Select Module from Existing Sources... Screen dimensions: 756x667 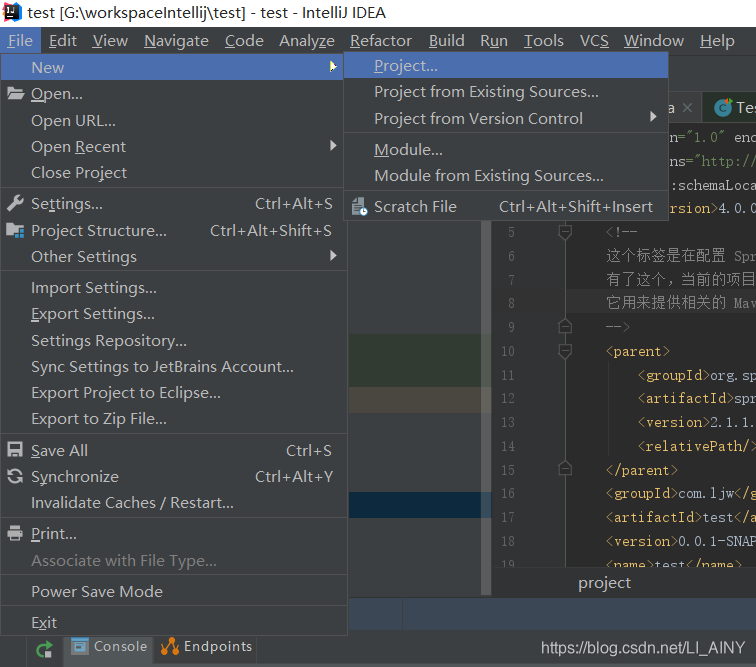506,176
